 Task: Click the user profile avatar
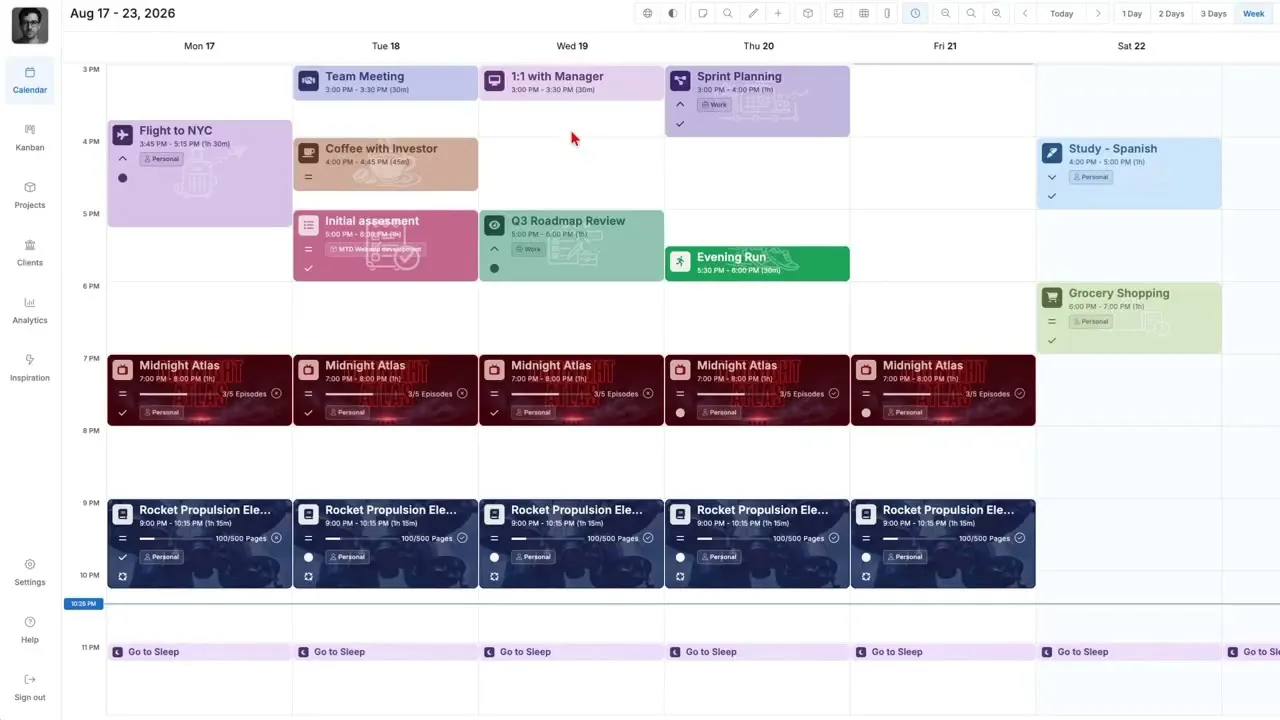tap(30, 25)
